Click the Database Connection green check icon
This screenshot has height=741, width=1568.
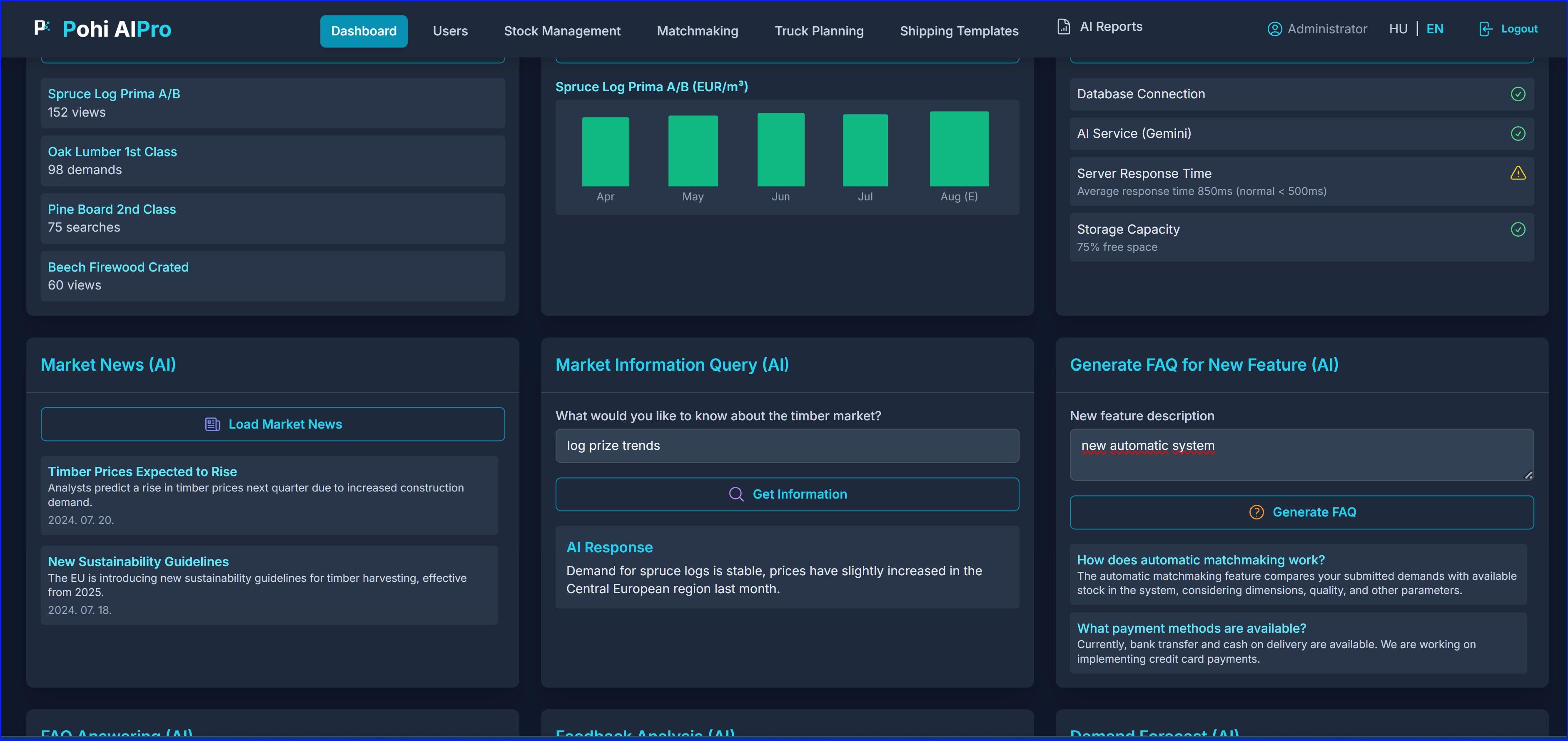point(1518,95)
